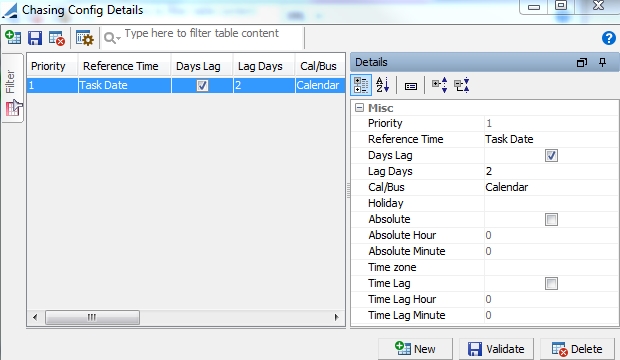Click the Time zone value field
620x360 pixels.
click(x=551, y=267)
